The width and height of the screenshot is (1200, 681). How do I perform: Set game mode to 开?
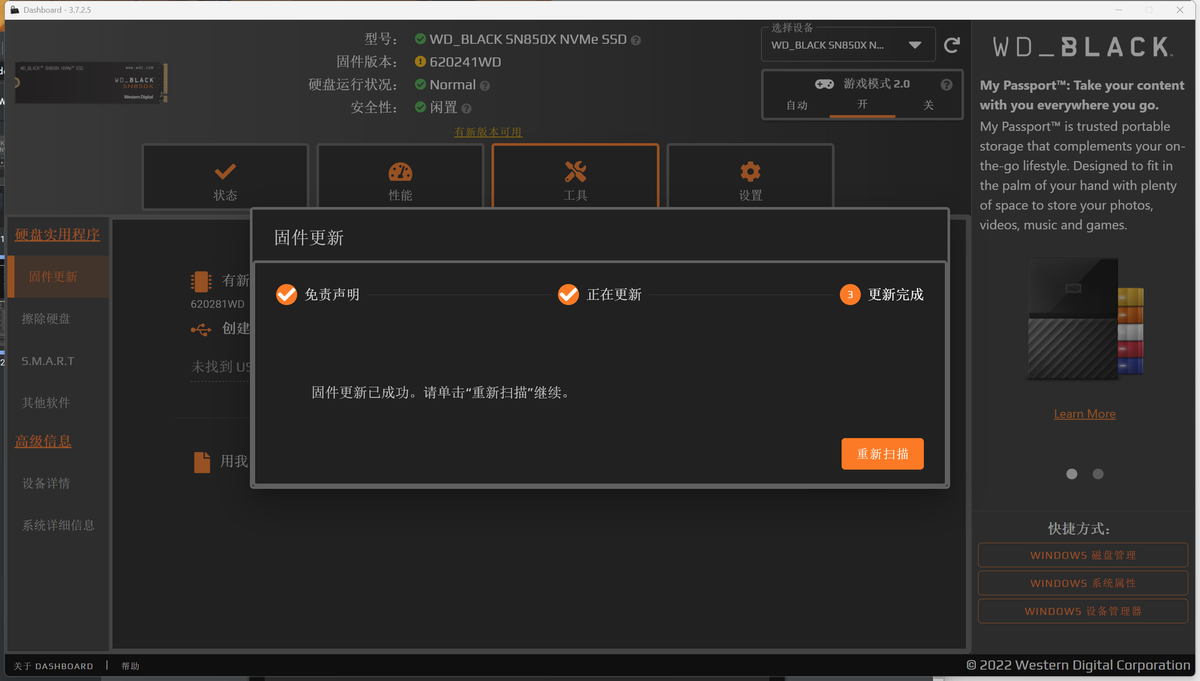pos(862,105)
